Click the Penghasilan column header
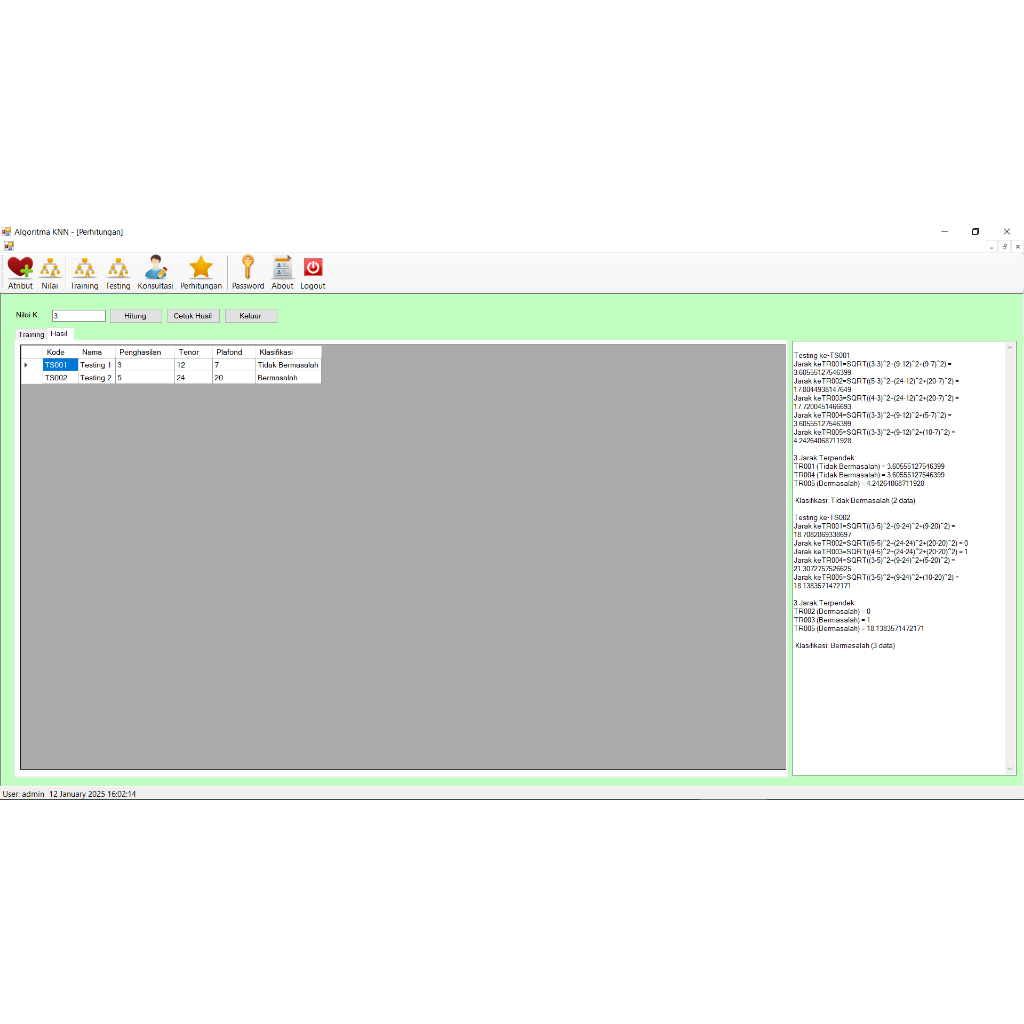 [145, 352]
